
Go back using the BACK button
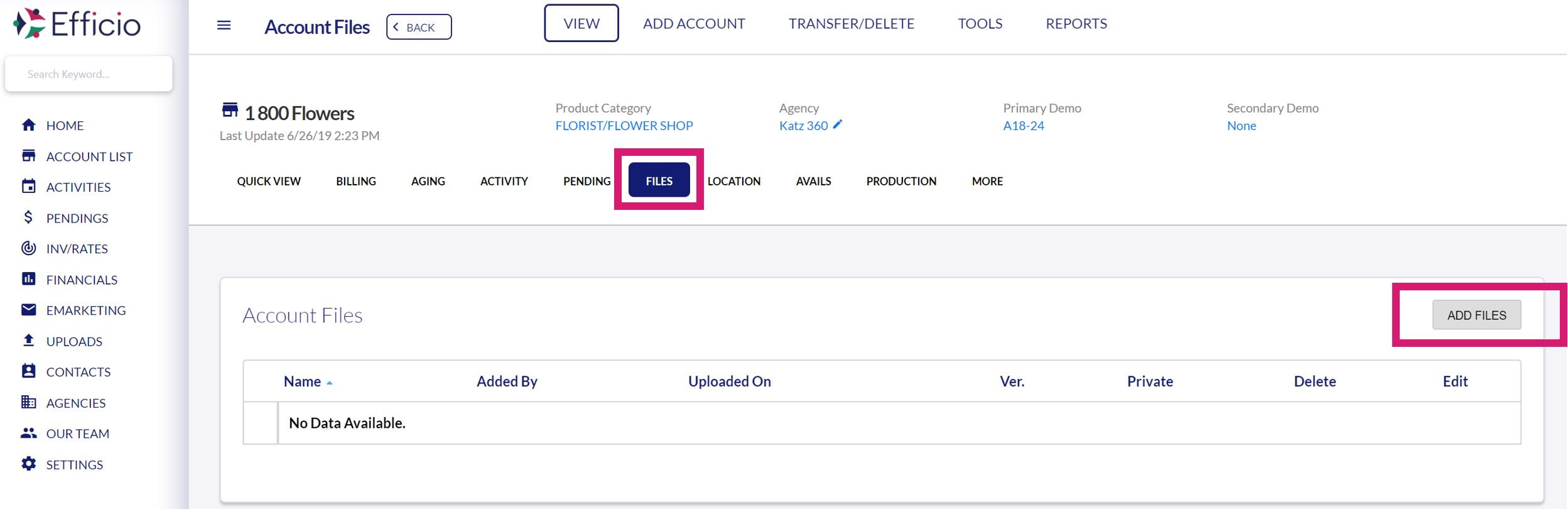tap(419, 27)
